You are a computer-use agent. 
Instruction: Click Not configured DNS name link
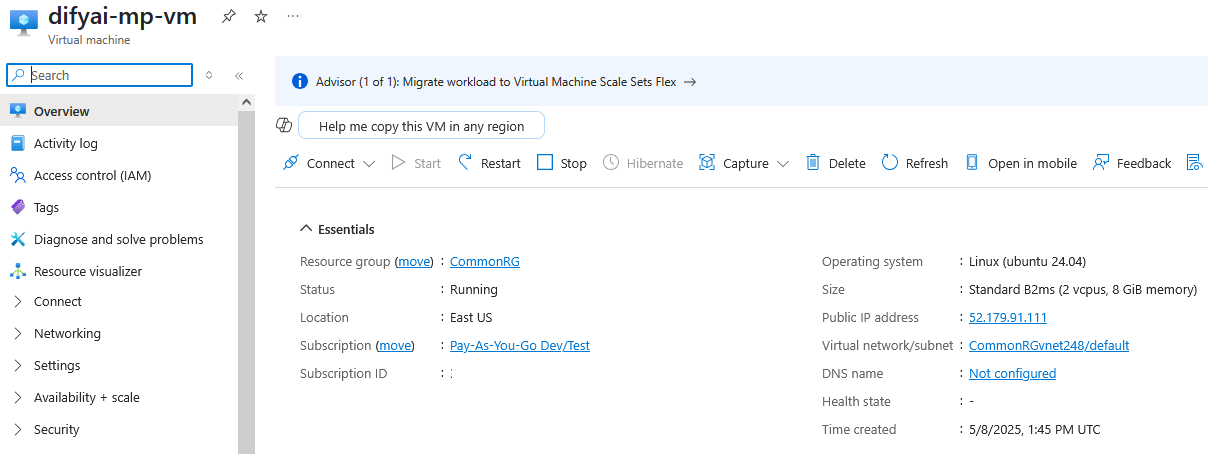(x=1012, y=373)
